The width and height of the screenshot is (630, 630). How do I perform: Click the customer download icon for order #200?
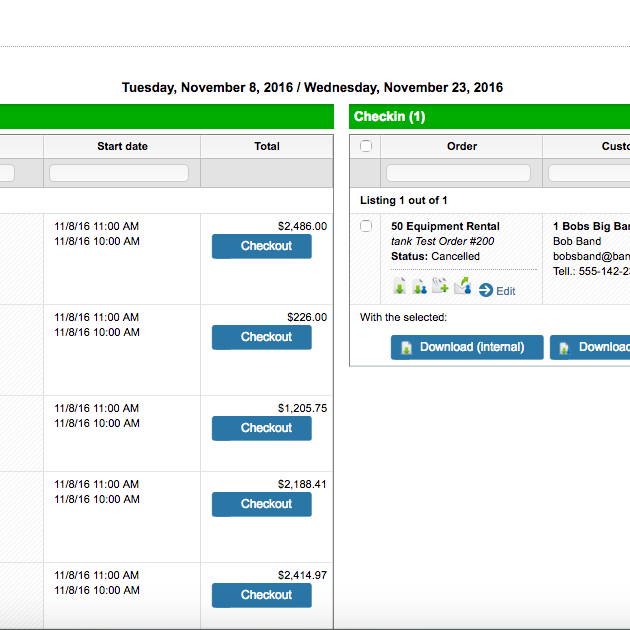coord(420,288)
